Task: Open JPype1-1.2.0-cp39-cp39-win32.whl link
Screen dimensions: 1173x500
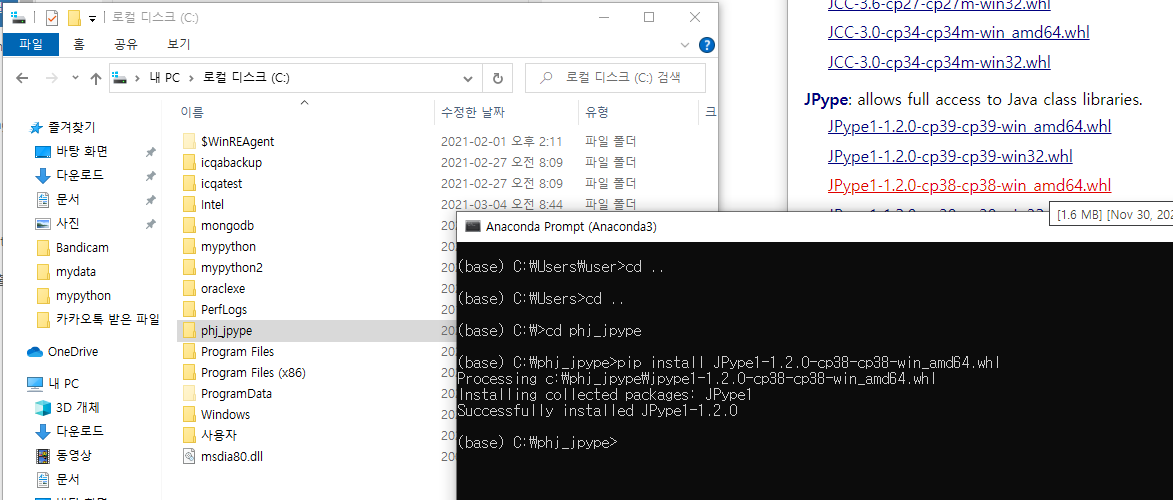Action: click(950, 156)
